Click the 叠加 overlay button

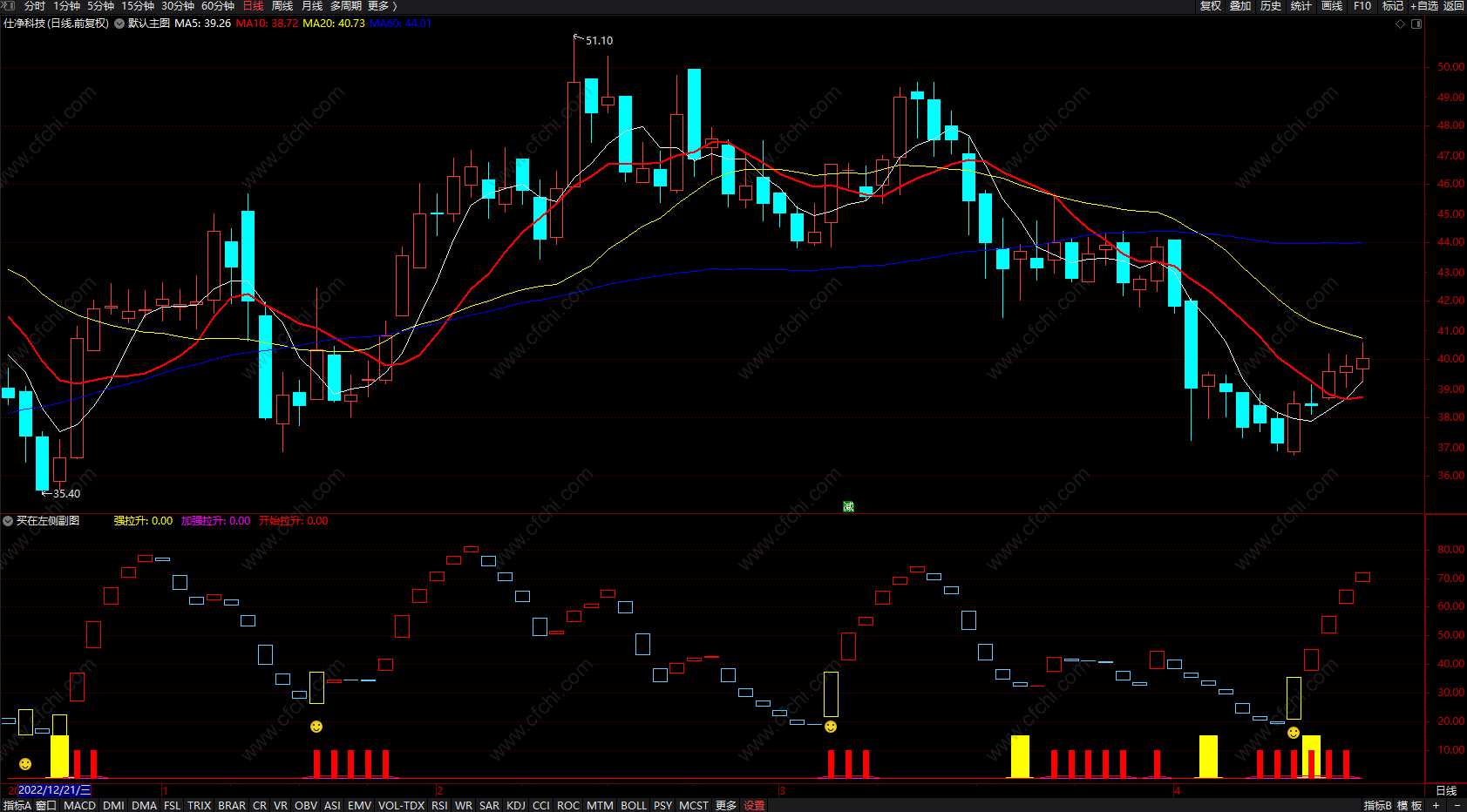(1240, 6)
